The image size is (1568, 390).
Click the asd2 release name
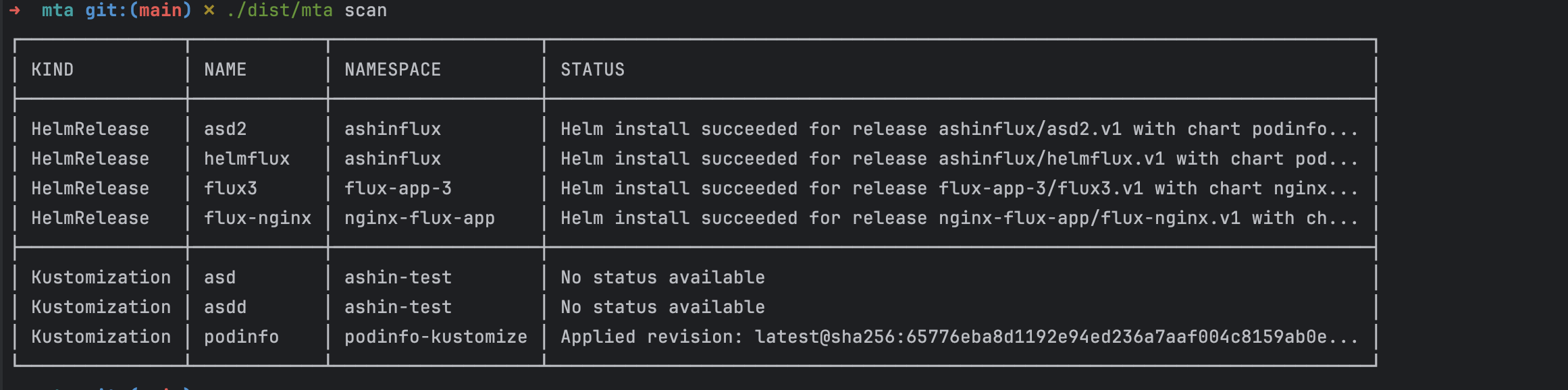(225, 129)
